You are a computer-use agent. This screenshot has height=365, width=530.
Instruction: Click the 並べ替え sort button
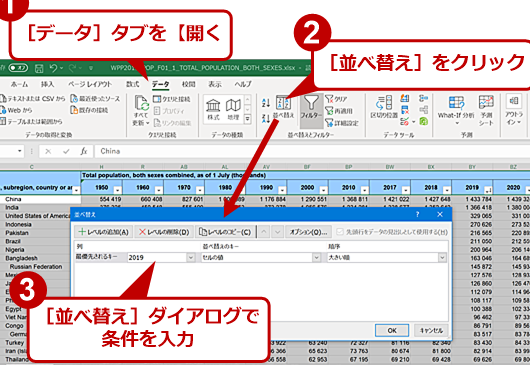click(x=283, y=107)
